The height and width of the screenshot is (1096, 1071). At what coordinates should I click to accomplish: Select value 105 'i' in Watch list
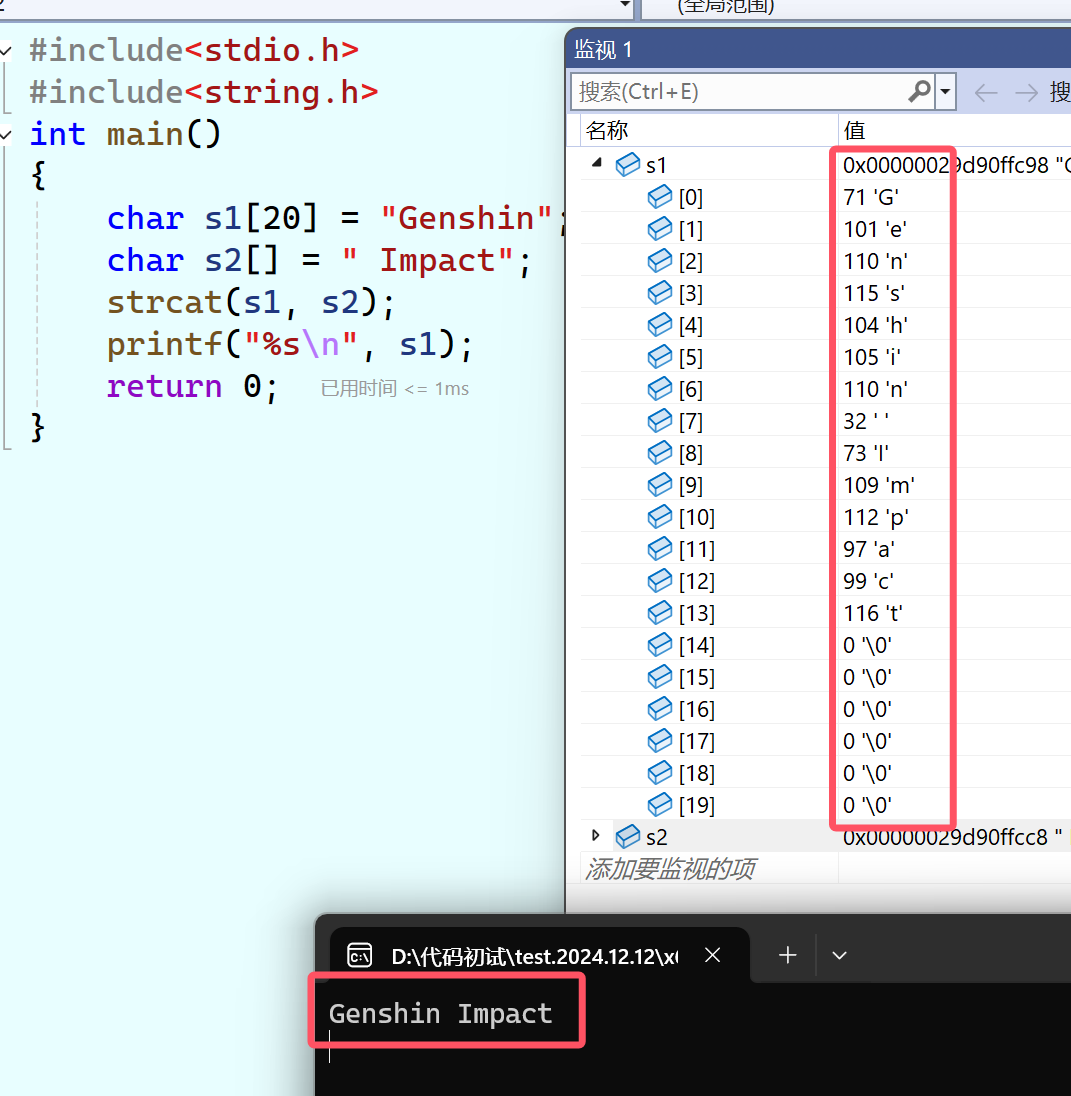[x=872, y=357]
